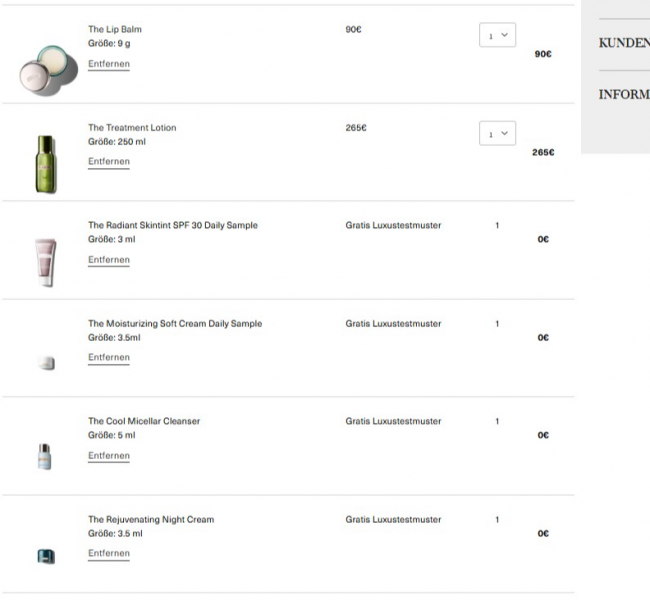
Task: Open quantity dropdown for The Treatment Lotion
Action: point(497,134)
